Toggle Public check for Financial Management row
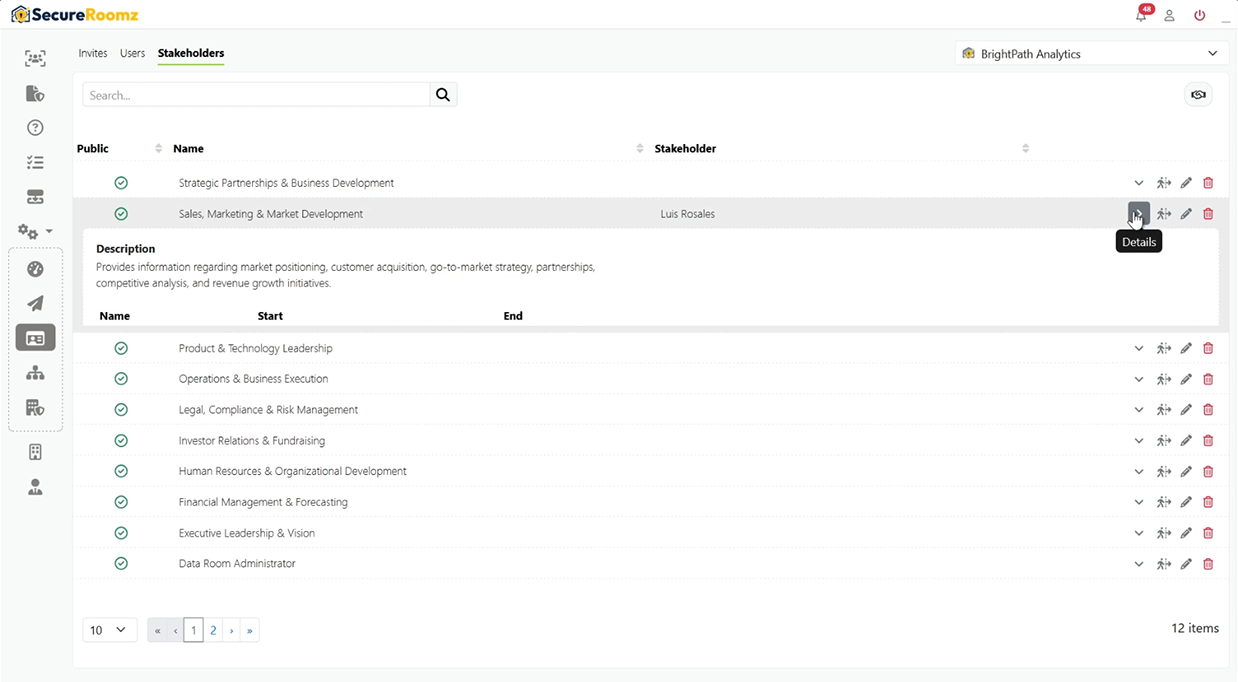Screen dimensions: 1238x682 click(121, 502)
